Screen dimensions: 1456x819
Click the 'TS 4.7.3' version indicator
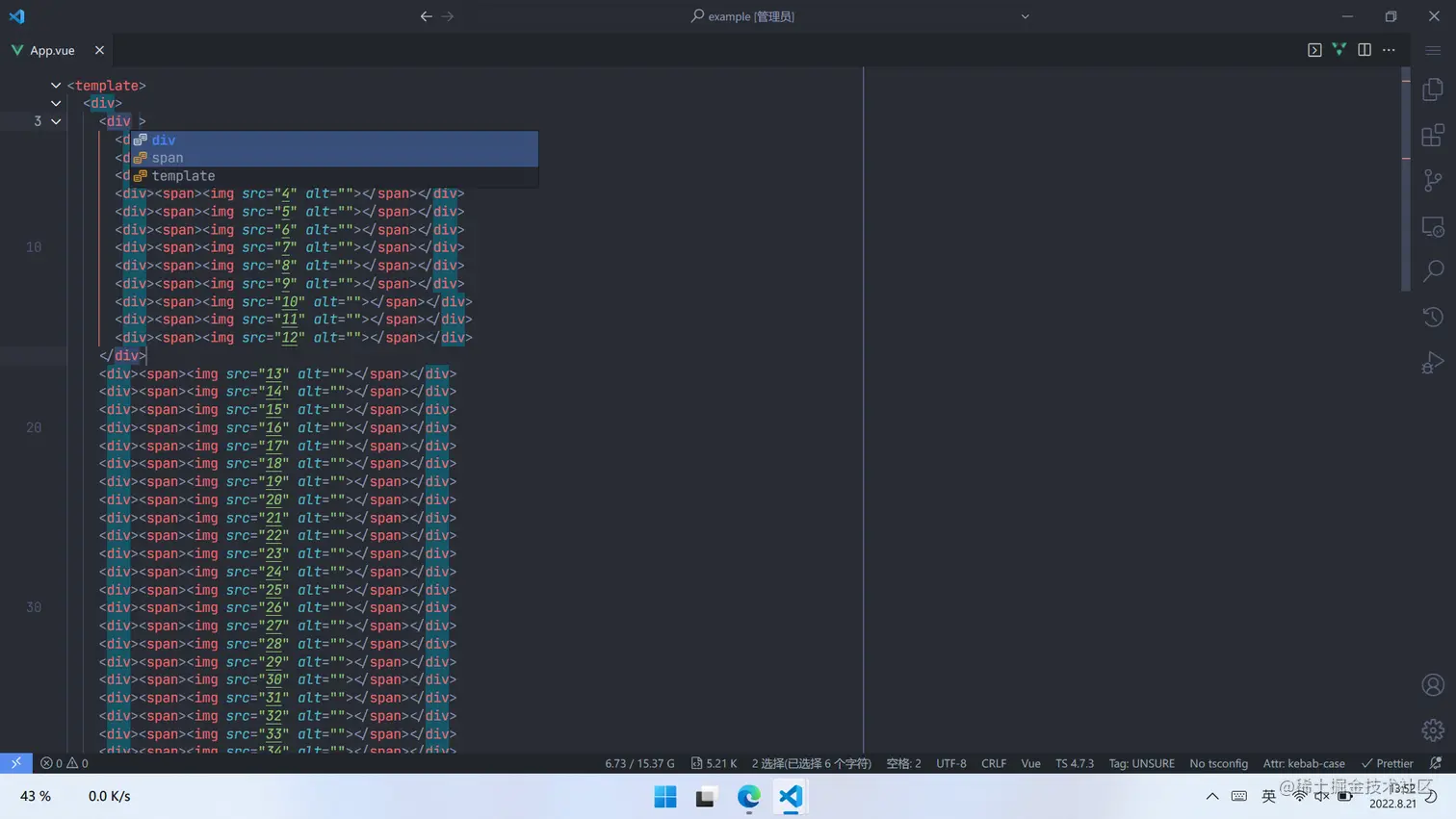tap(1075, 763)
